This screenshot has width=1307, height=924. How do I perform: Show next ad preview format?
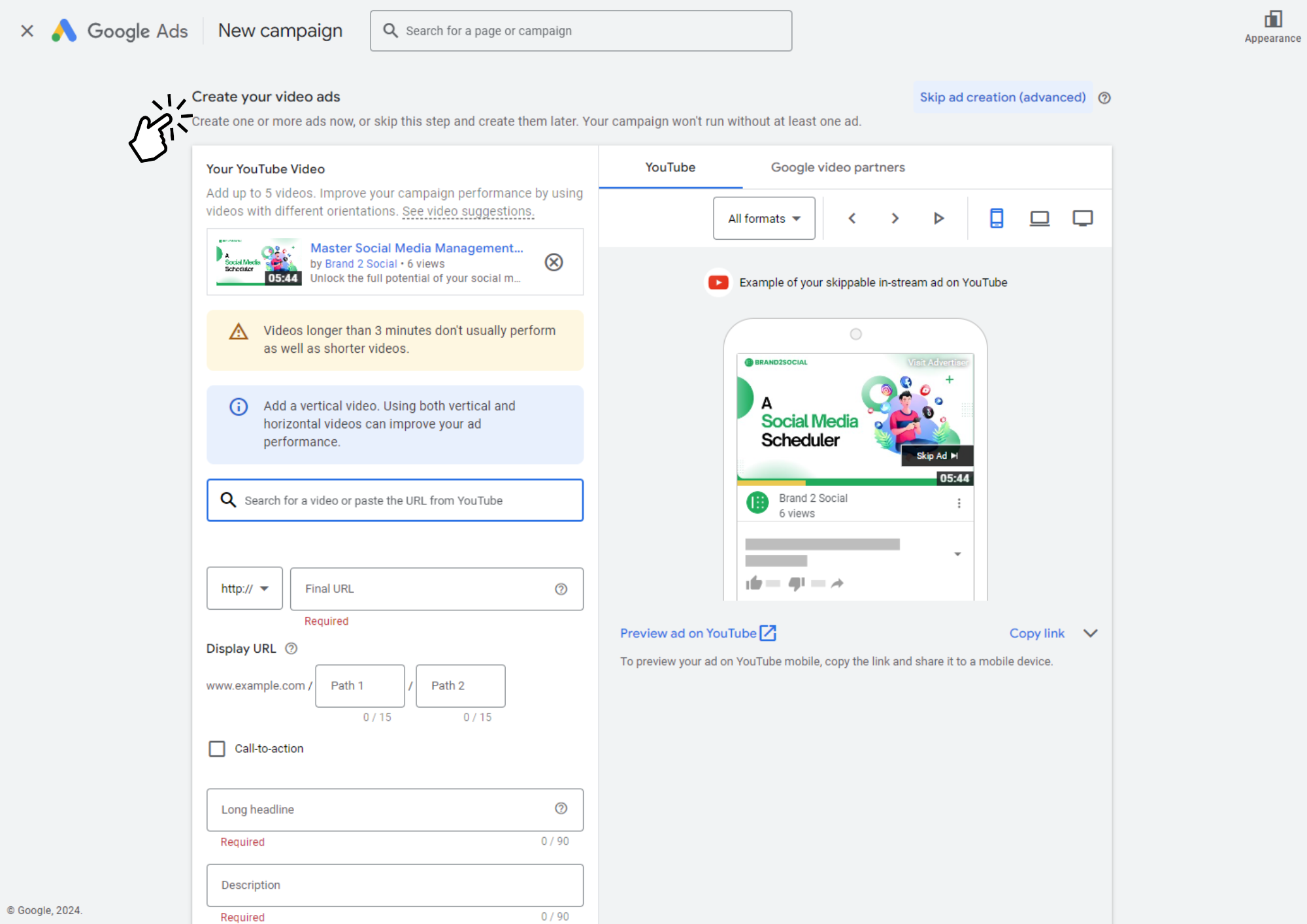tap(895, 218)
